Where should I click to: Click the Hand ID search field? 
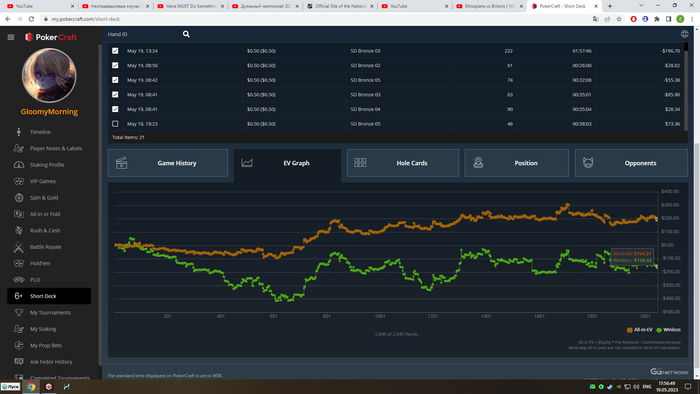click(143, 34)
